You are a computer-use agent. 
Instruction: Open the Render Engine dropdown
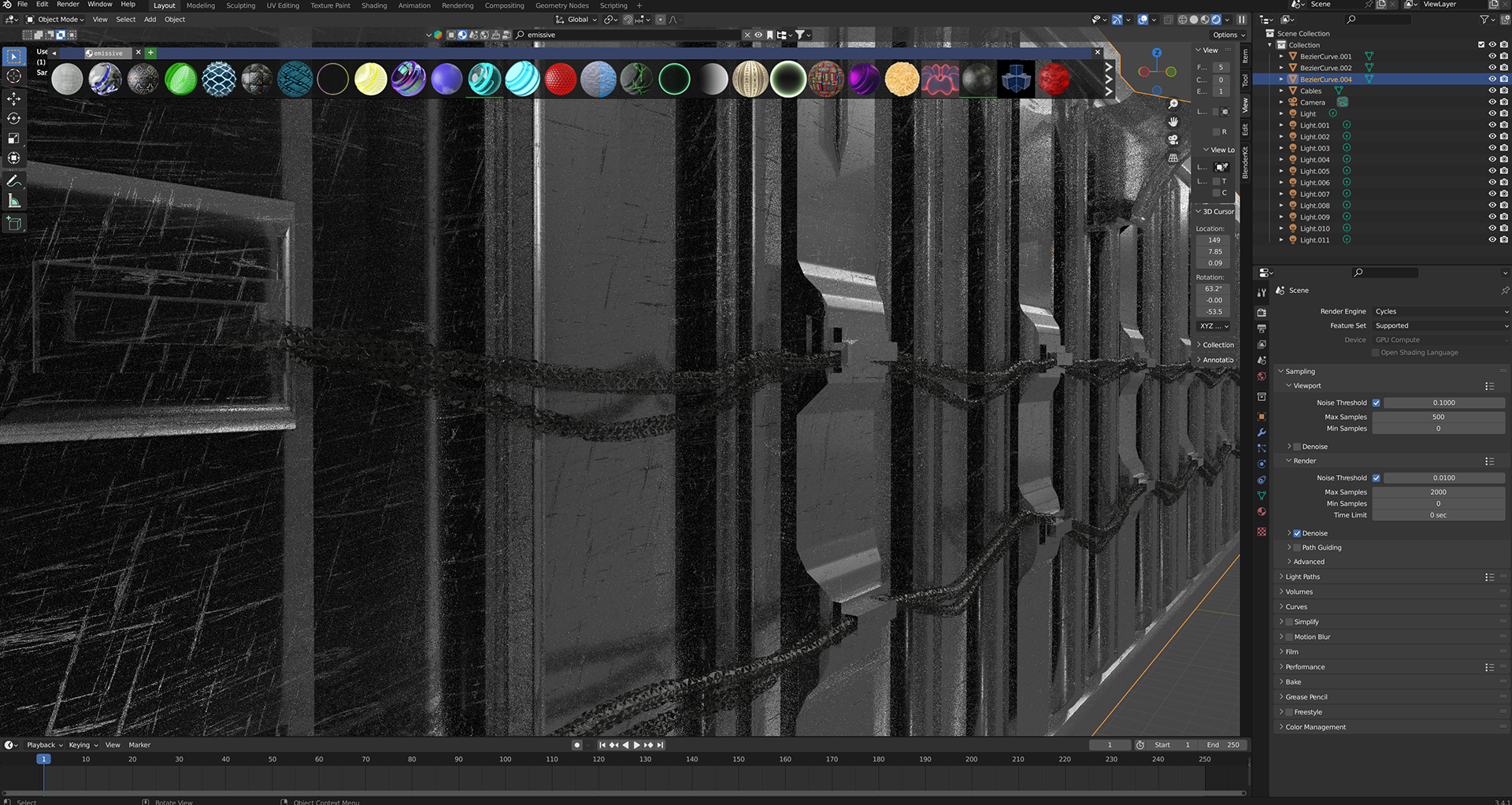click(1441, 312)
